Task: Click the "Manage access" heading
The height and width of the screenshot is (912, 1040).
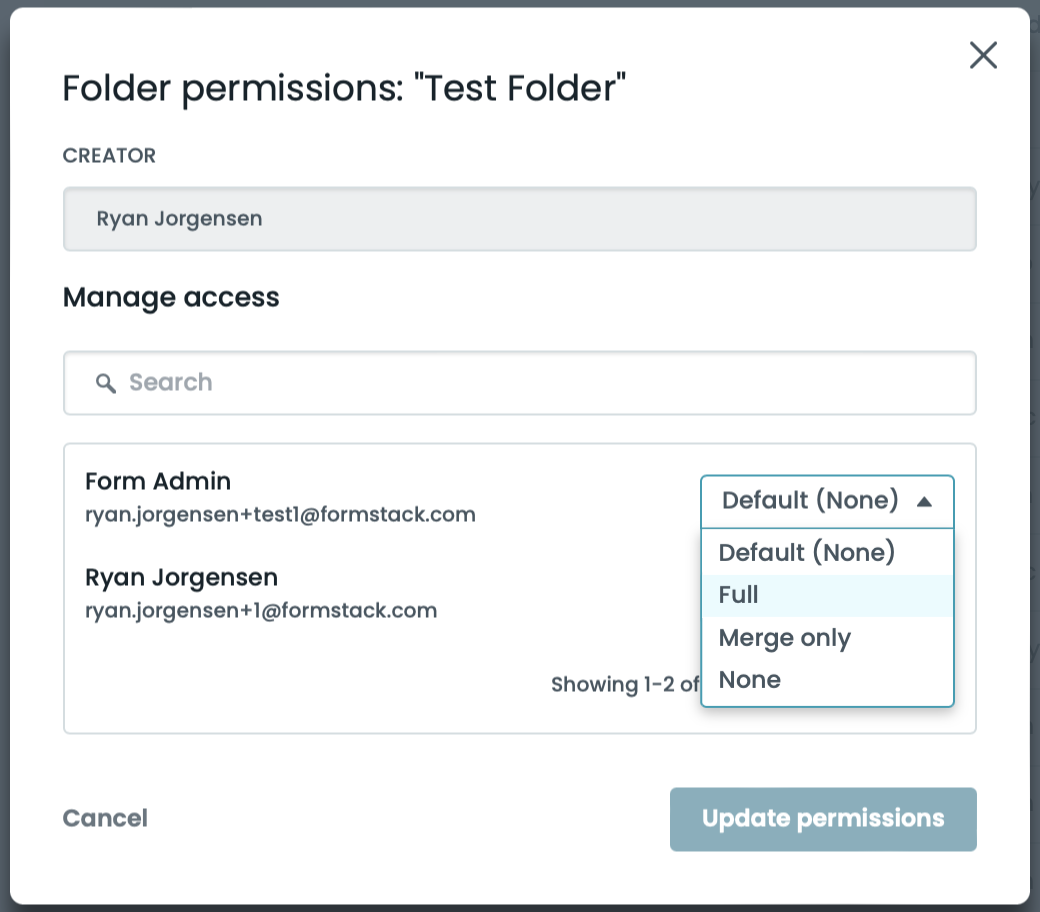Action: click(x=171, y=297)
